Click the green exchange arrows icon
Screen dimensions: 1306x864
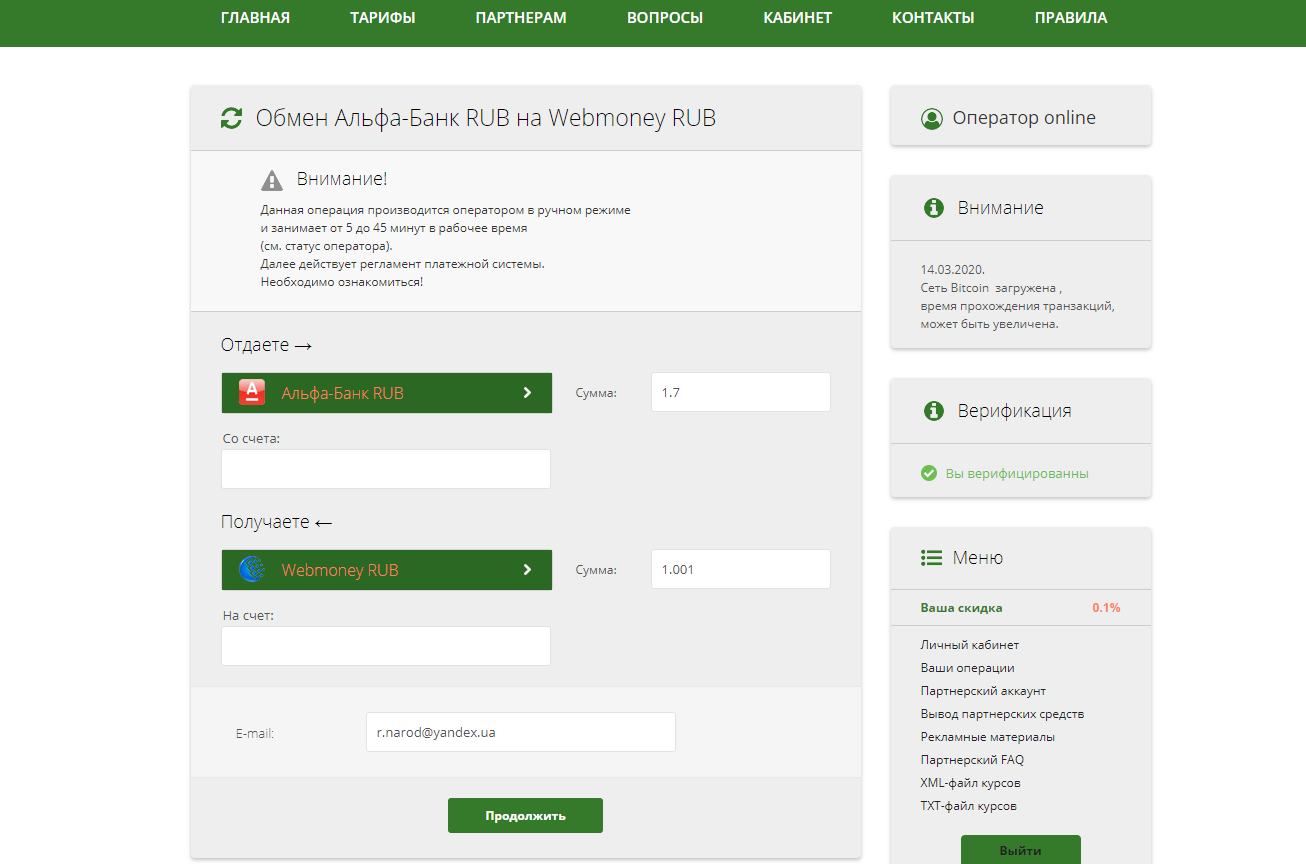pyautogui.click(x=231, y=118)
